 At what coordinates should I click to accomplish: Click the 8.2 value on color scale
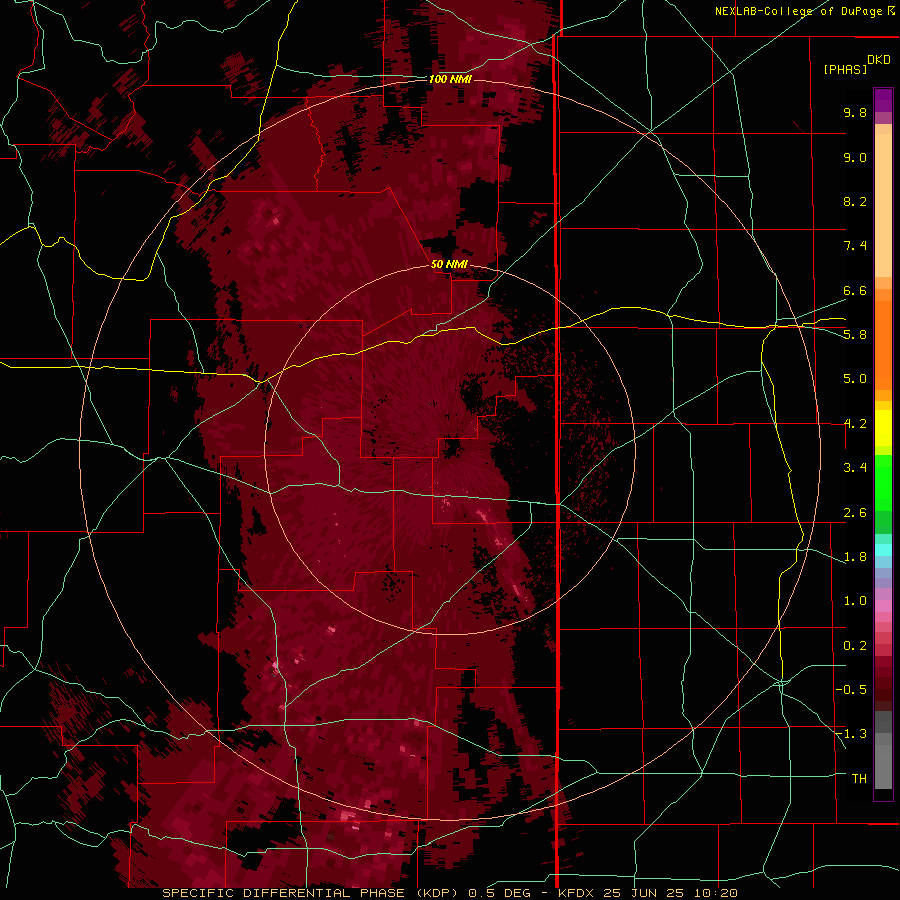click(x=855, y=201)
